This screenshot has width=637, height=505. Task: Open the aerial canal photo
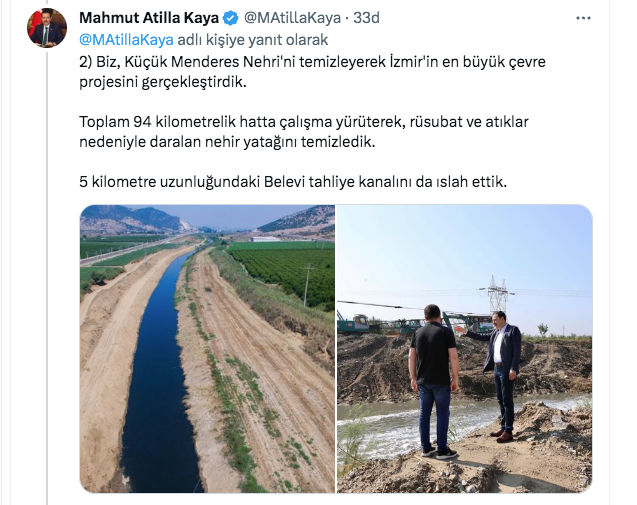pyautogui.click(x=207, y=349)
